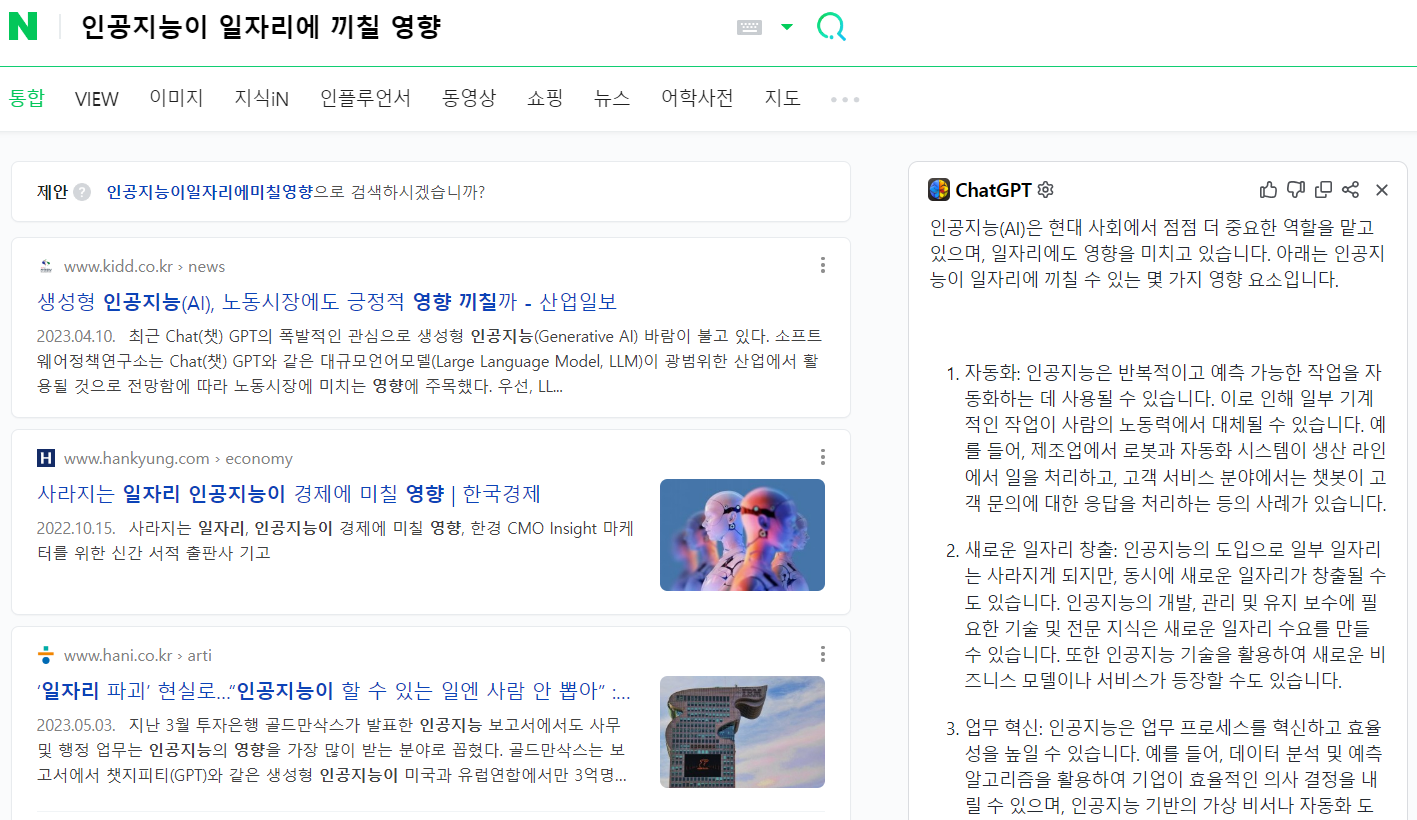Open the keyboard input dropdown arrow
This screenshot has width=1417, height=820.
click(x=786, y=27)
